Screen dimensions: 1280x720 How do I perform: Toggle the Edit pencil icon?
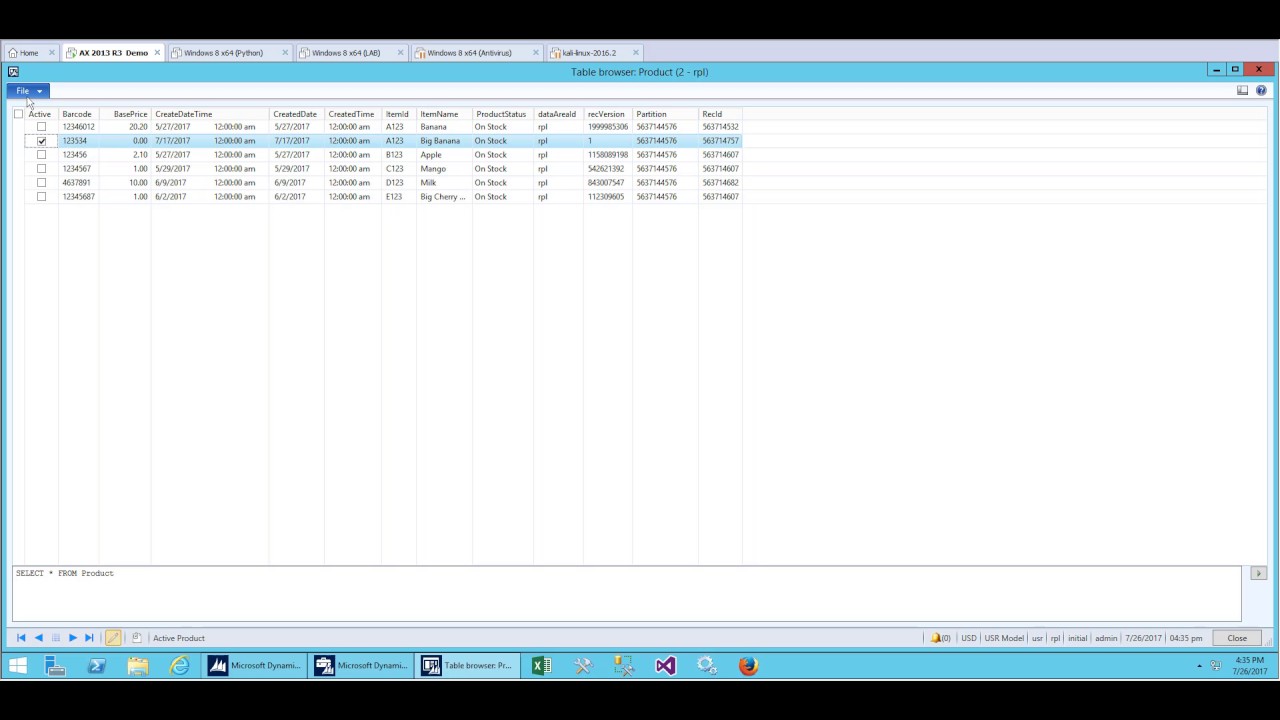113,638
